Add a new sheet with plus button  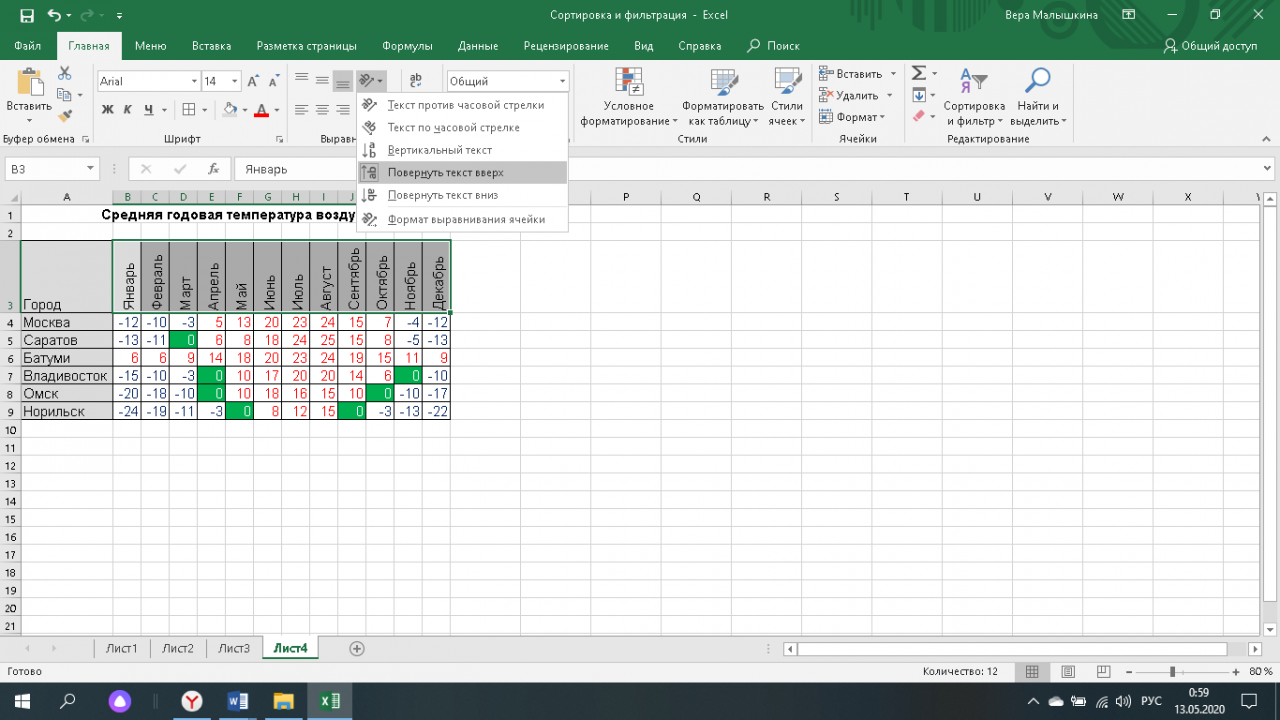point(356,648)
